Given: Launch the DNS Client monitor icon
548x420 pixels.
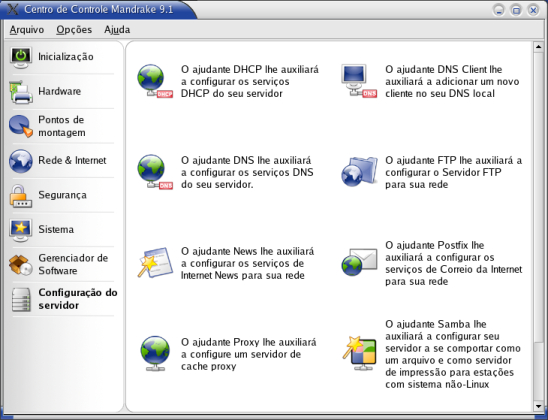Looking at the screenshot, I should [359, 81].
